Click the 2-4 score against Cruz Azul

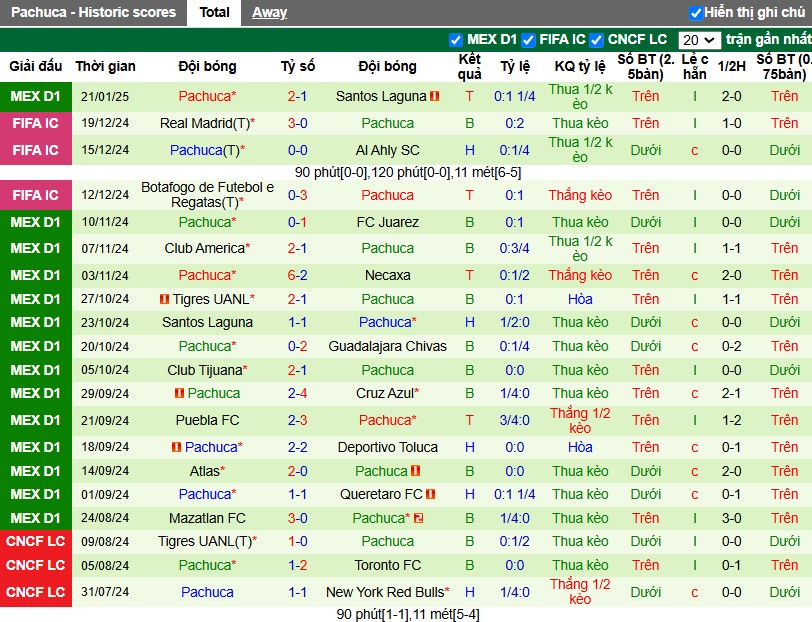(x=297, y=393)
